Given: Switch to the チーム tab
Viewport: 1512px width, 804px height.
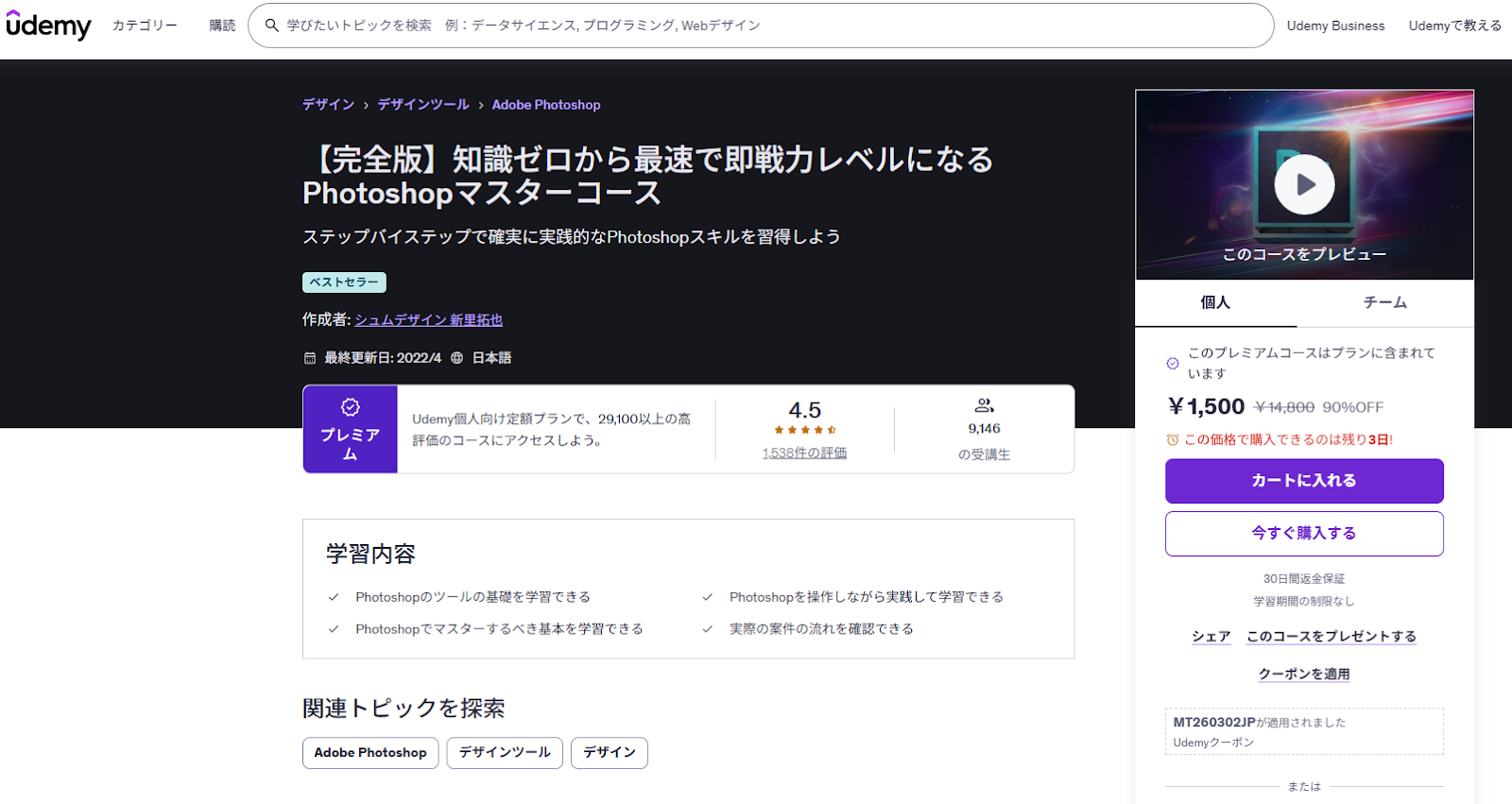Looking at the screenshot, I should pyautogui.click(x=1385, y=302).
